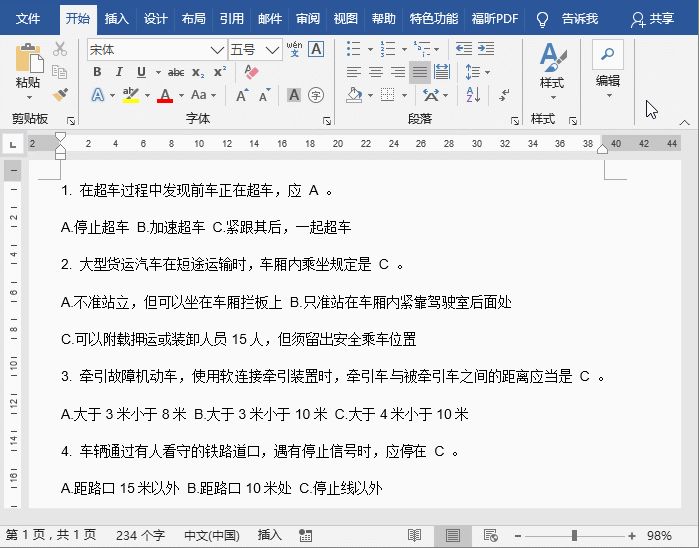The width and height of the screenshot is (699, 548).
Task: Toggle Bold formatting
Action: pos(97,72)
